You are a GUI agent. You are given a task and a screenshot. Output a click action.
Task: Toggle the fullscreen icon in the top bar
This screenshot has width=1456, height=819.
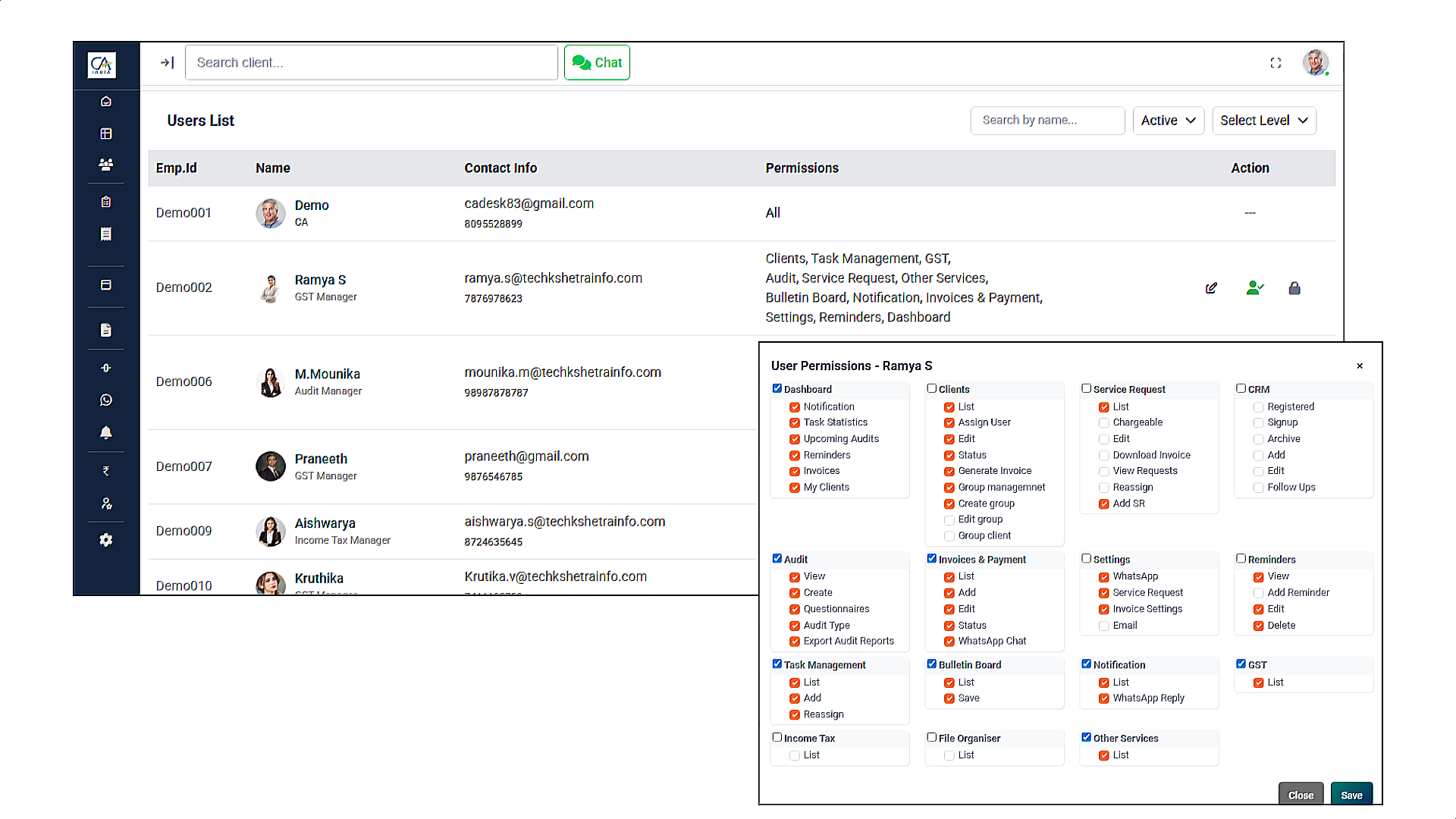(1276, 63)
